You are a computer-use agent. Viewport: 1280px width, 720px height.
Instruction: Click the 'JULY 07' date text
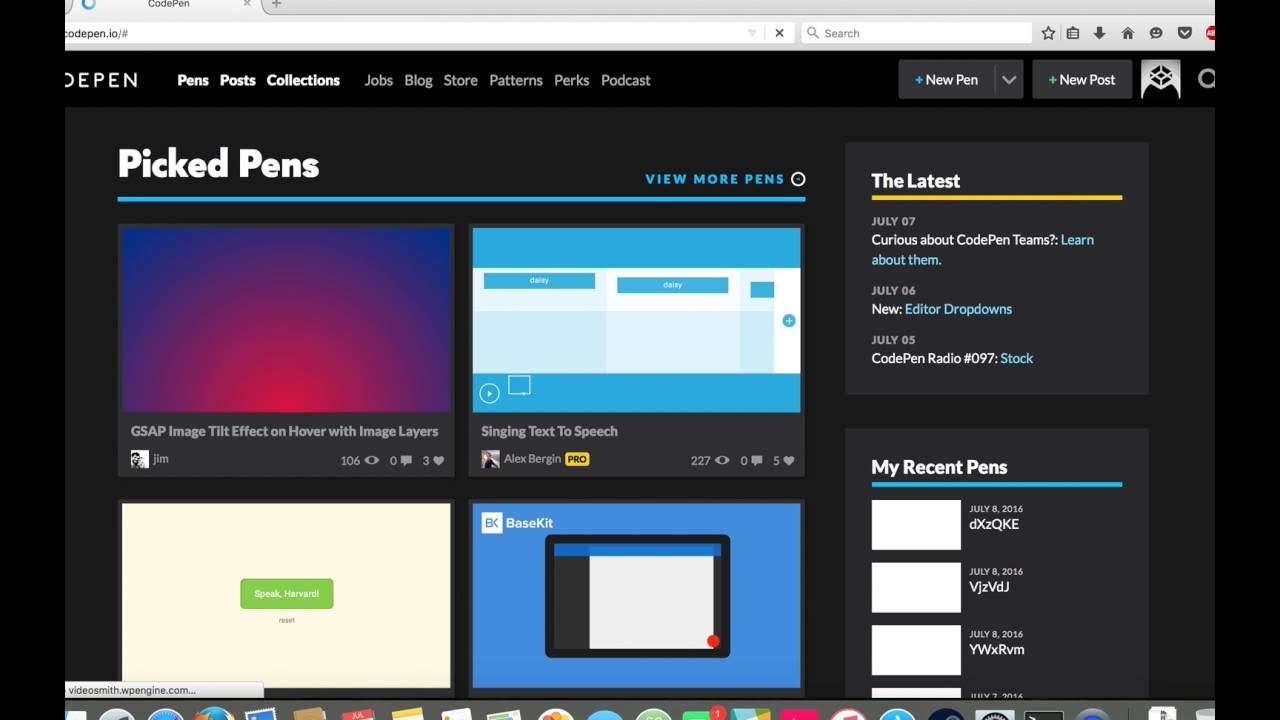[x=893, y=221]
